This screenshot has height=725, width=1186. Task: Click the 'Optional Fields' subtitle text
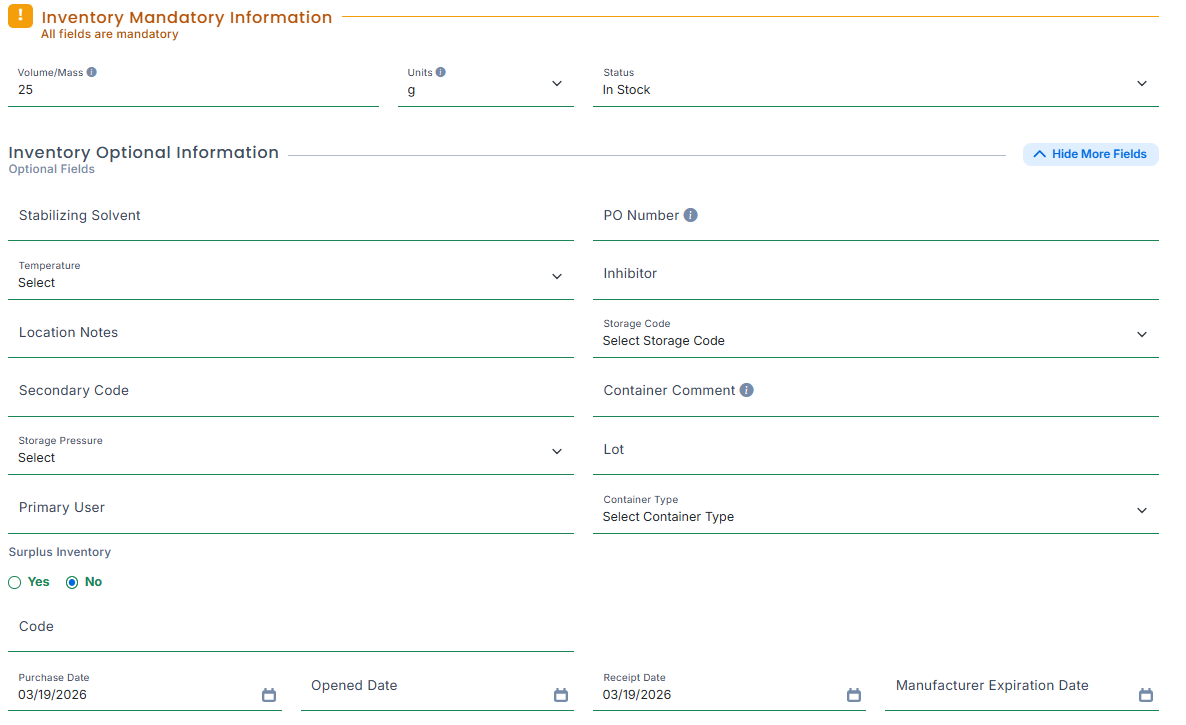coord(51,169)
